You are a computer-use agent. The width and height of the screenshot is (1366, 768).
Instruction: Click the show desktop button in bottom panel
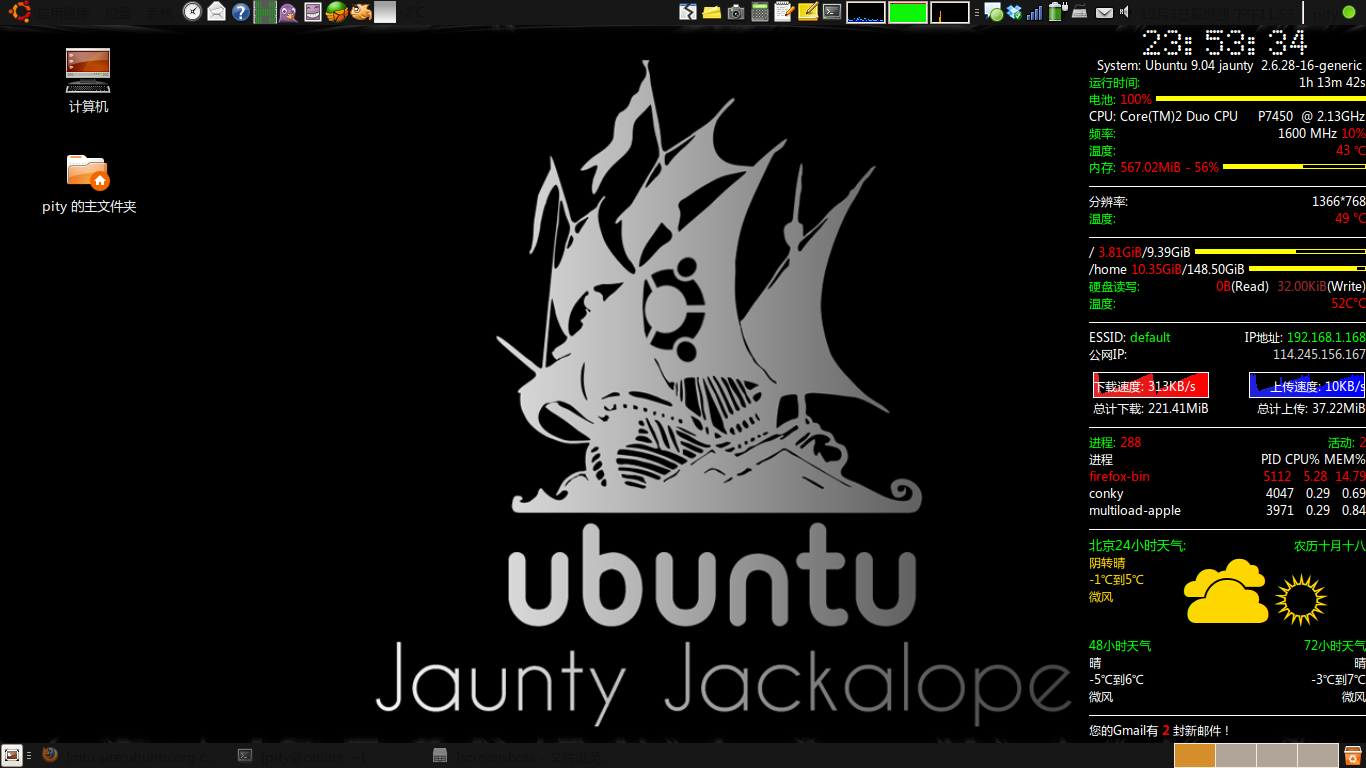[12, 755]
